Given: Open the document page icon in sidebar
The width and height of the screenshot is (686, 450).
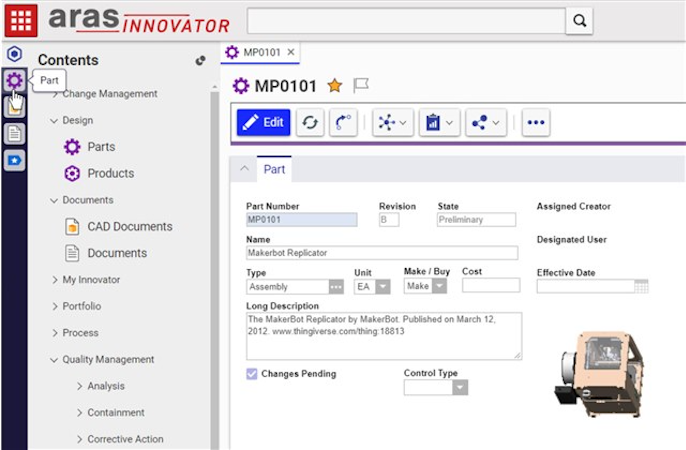Looking at the screenshot, I should click(14, 133).
